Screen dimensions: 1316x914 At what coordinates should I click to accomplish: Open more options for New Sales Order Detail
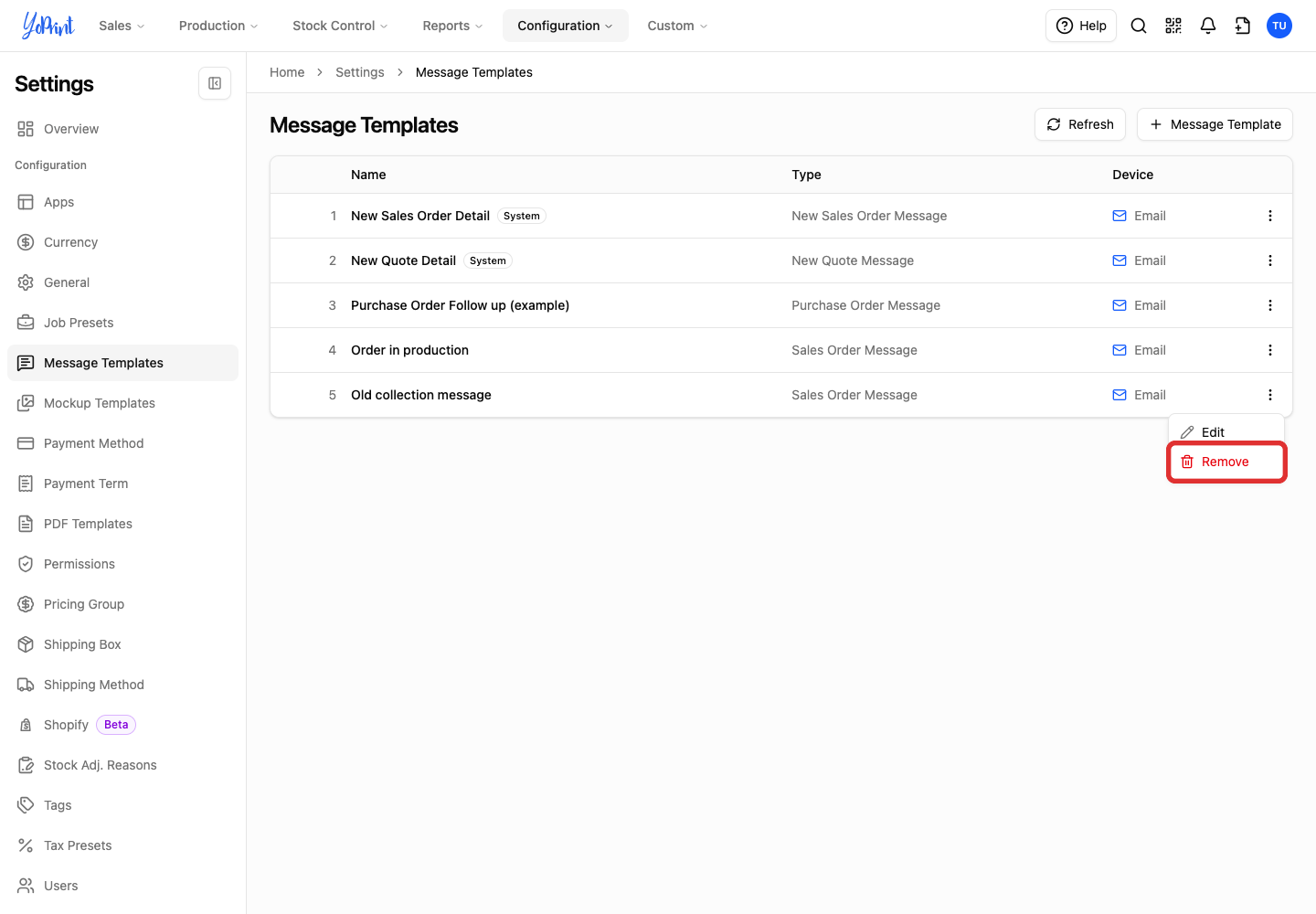(1270, 216)
